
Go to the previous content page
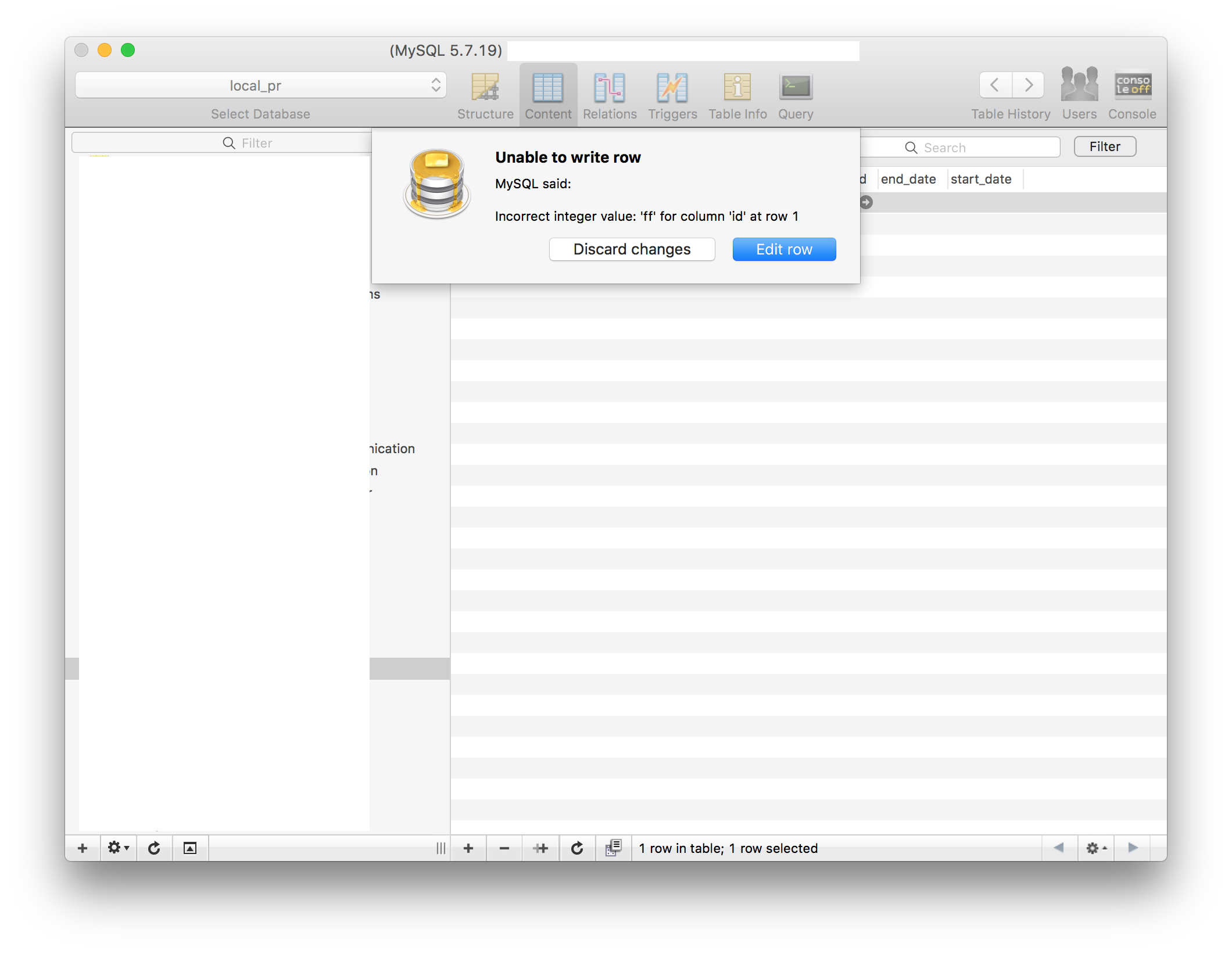(x=1059, y=848)
